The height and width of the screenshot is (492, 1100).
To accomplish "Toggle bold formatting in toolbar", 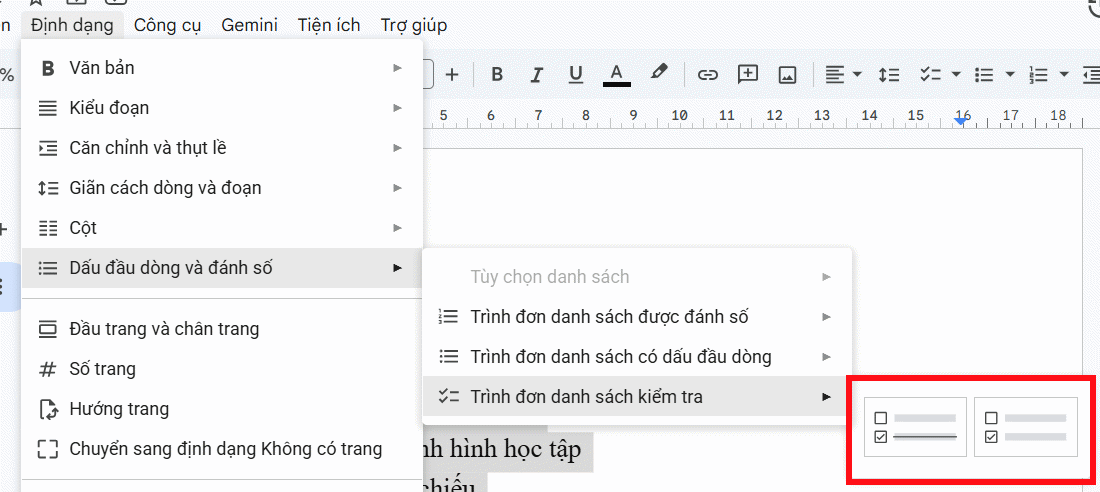I will point(497,74).
